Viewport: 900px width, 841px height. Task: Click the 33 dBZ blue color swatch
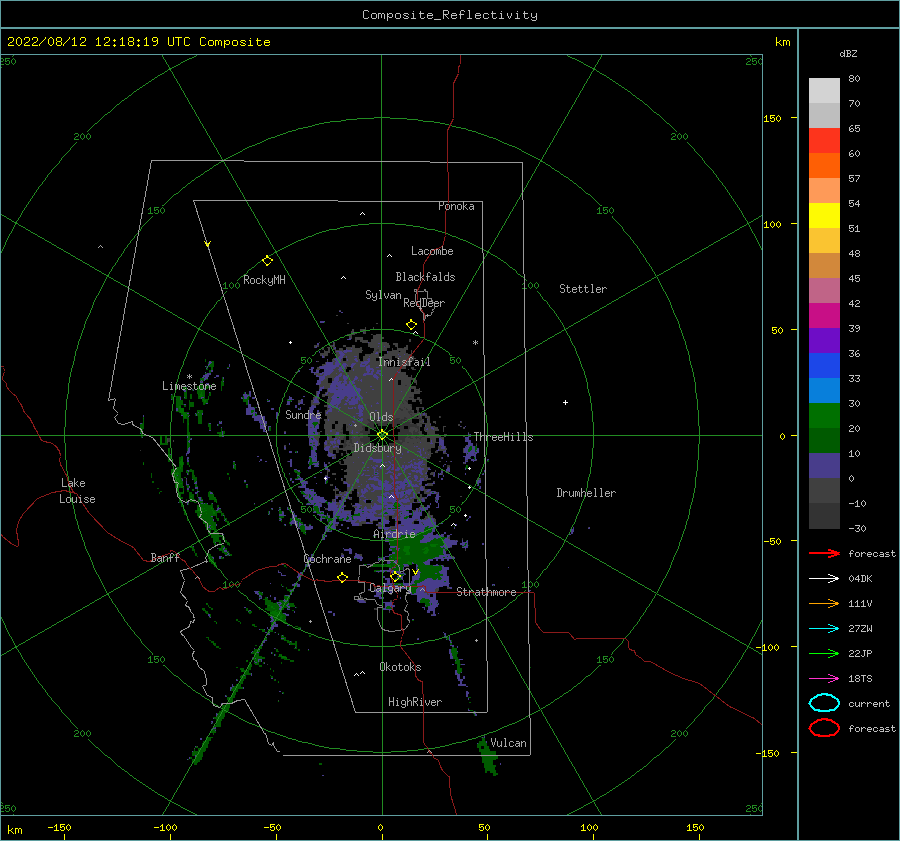(824, 390)
